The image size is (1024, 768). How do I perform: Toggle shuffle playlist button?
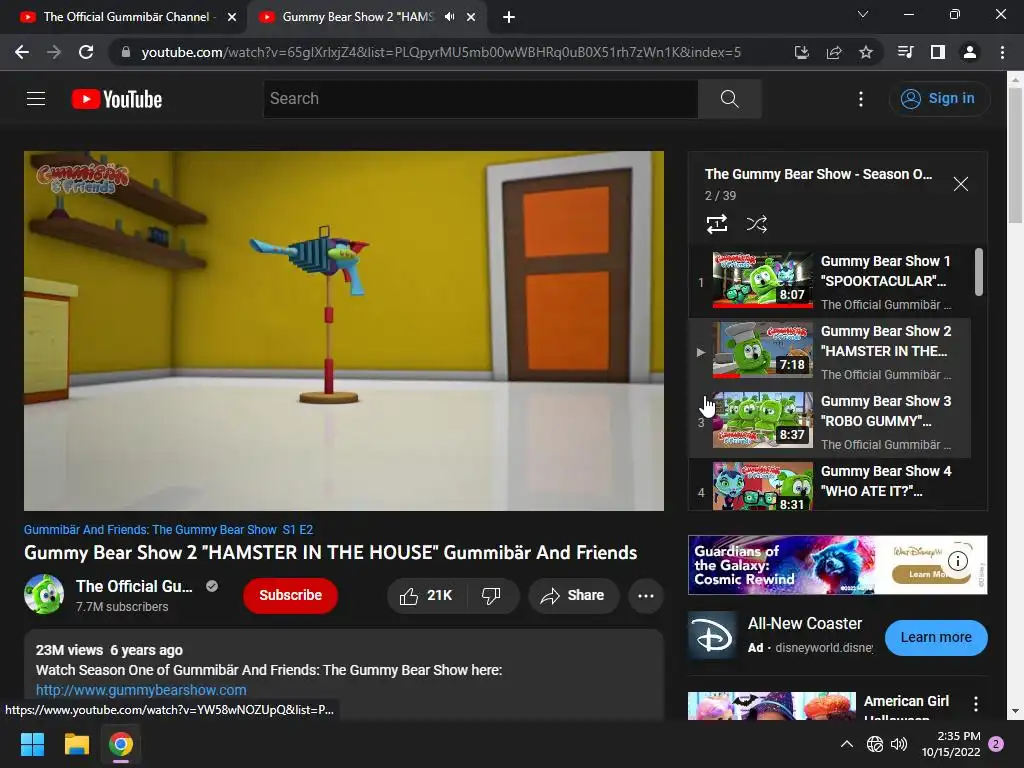pos(756,224)
